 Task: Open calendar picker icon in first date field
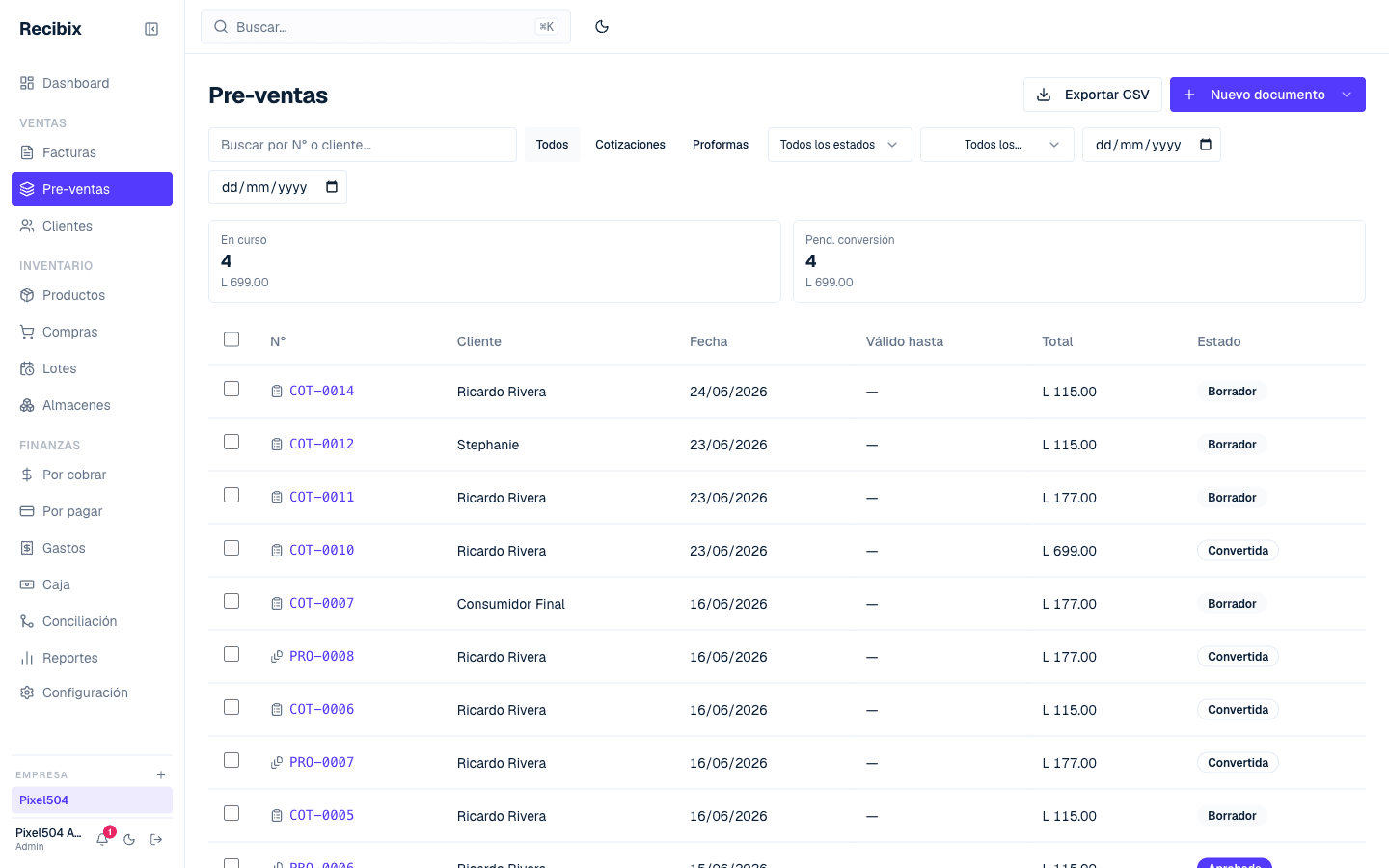(x=1206, y=145)
